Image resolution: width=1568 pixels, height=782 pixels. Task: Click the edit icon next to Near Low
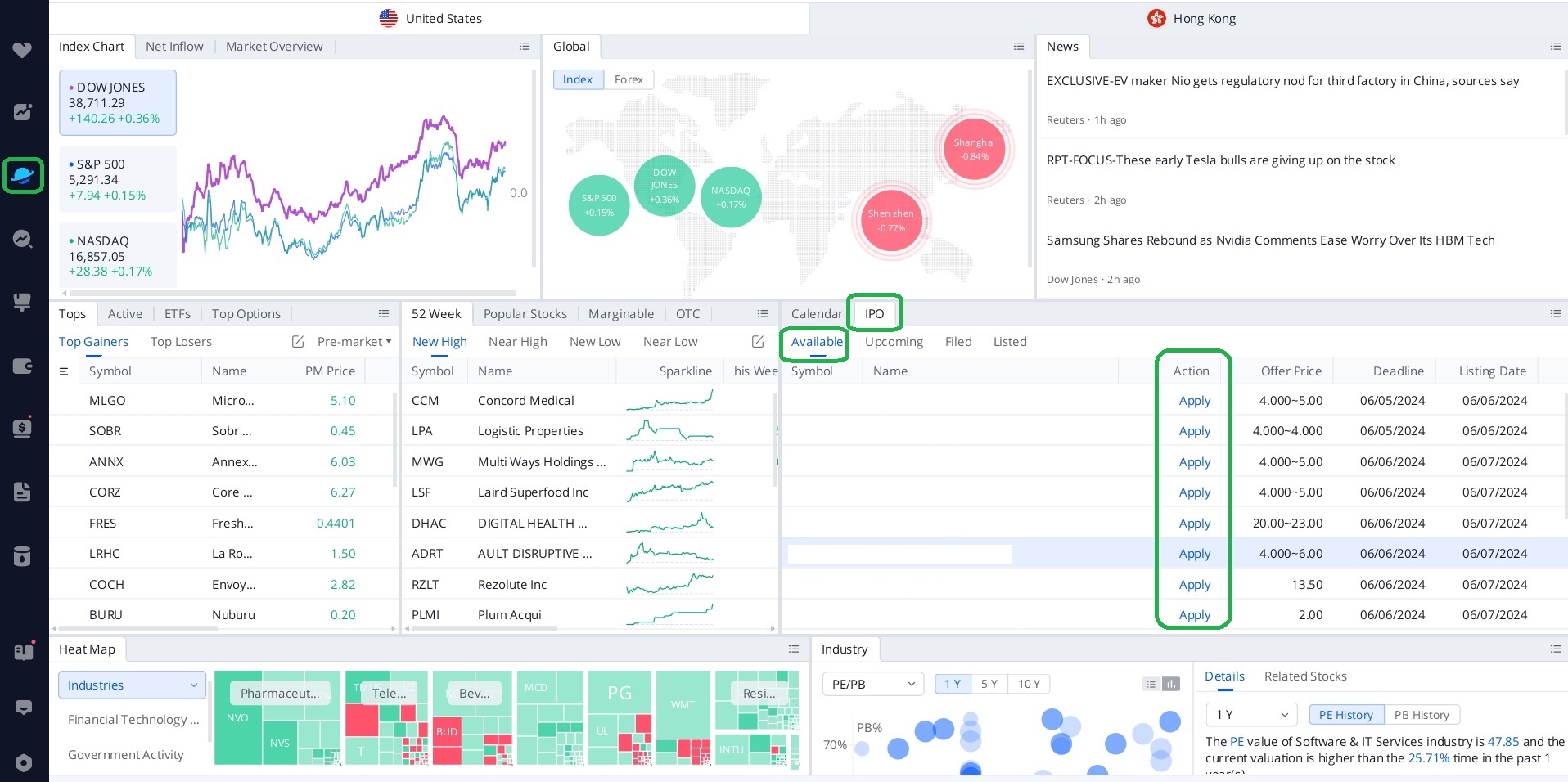pos(758,342)
